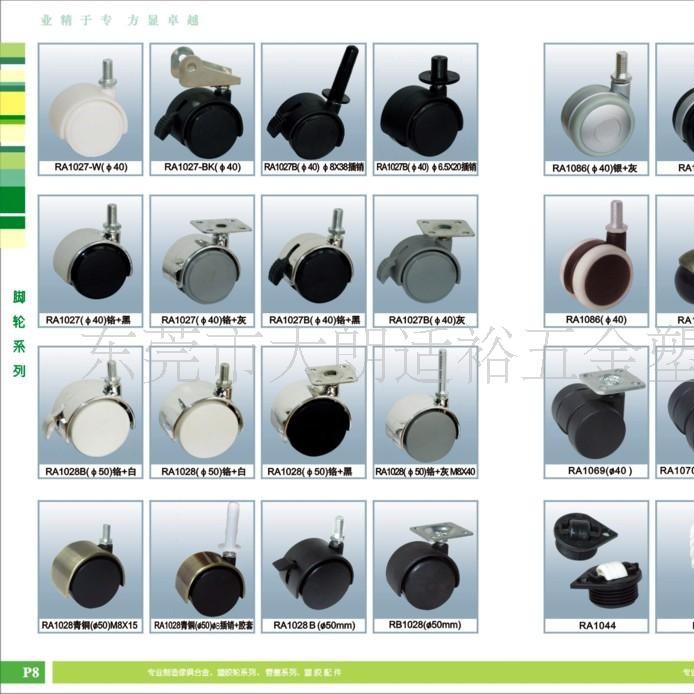This screenshot has width=694, height=694.
Task: Select the label 'RA1027B(φ40)铬+黑'
Action: (x=314, y=320)
